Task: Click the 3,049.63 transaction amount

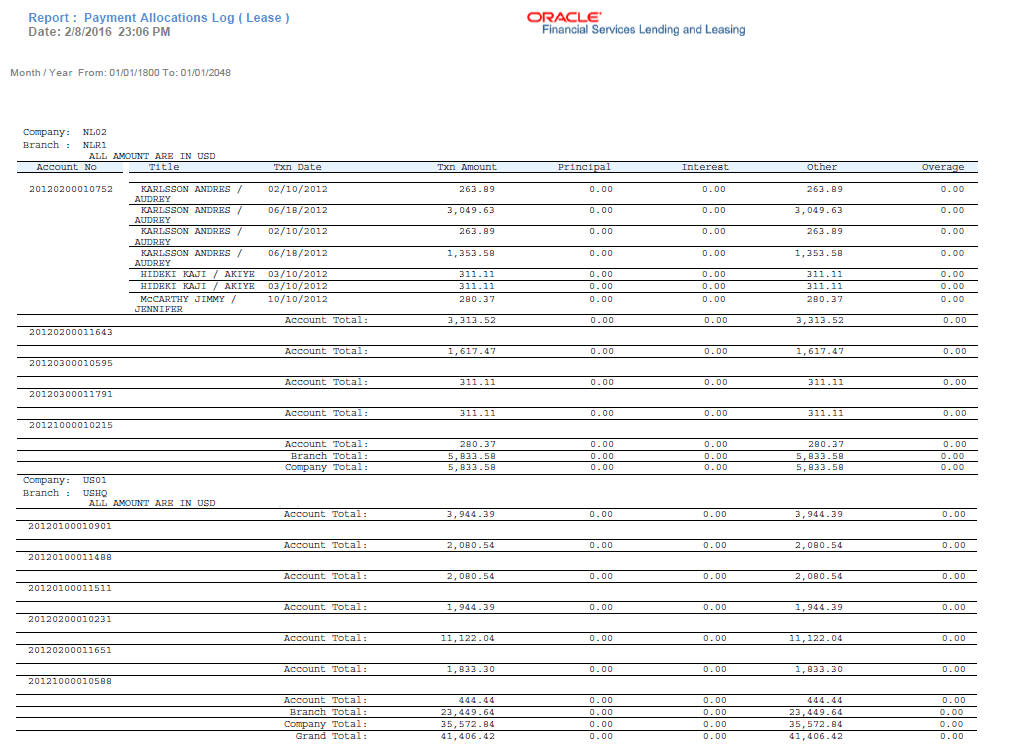Action: pyautogui.click(x=471, y=210)
